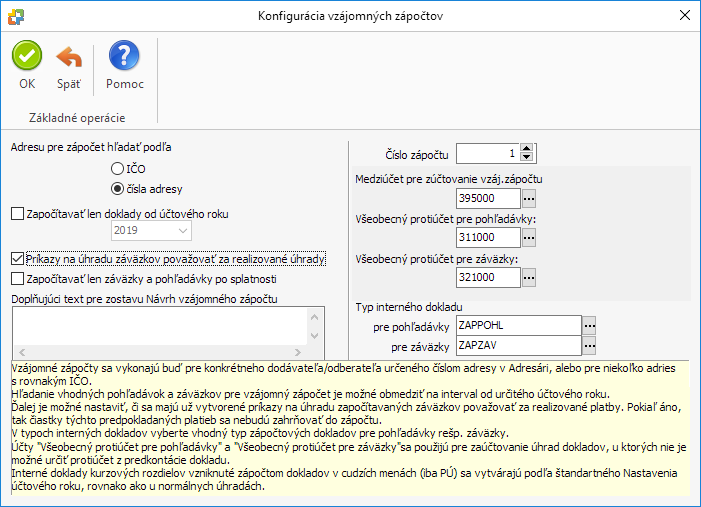Image resolution: width=701 pixels, height=507 pixels.
Task: Increase Číslo zápočtu with up arrow
Action: [527, 149]
